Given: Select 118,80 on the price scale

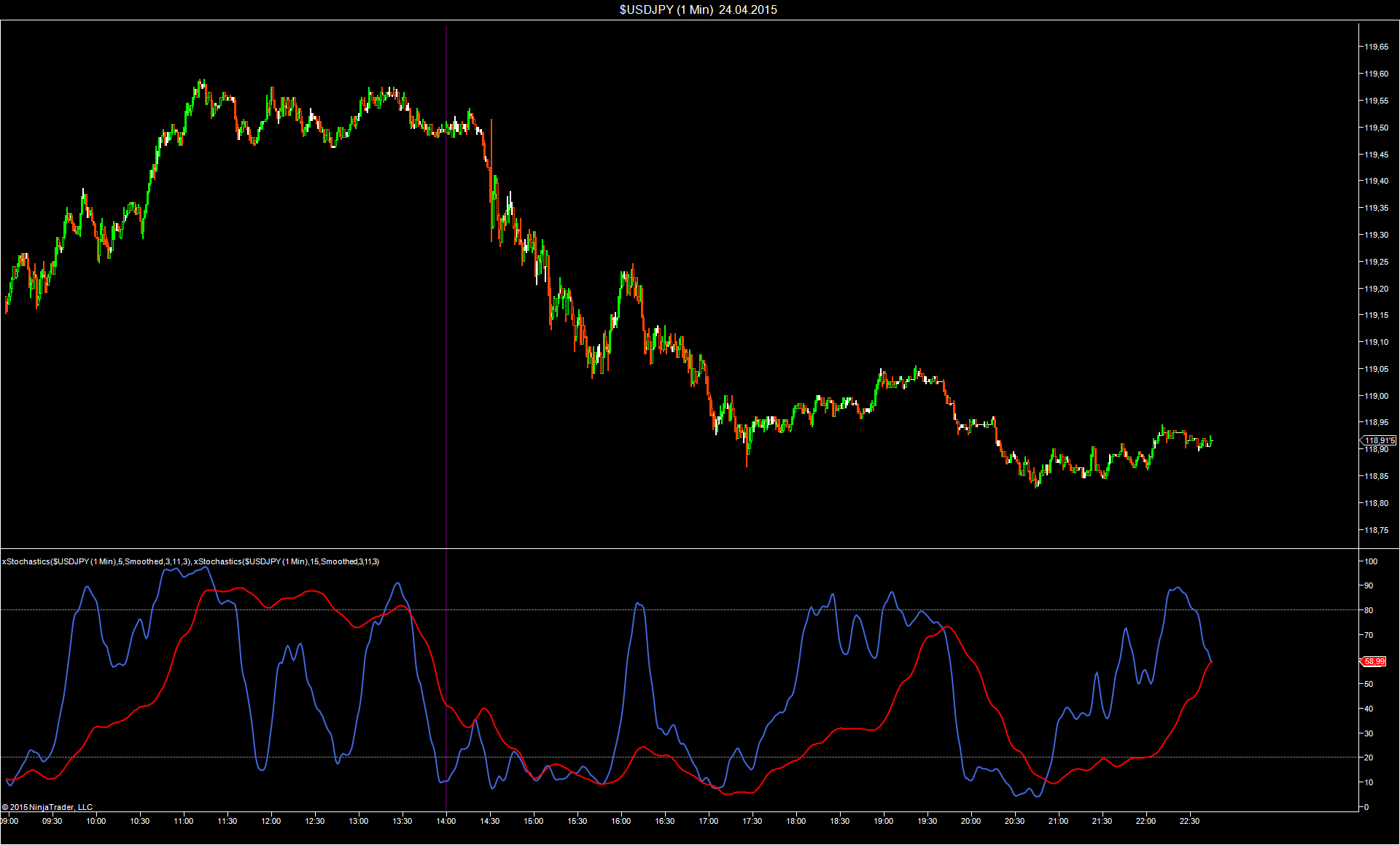Looking at the screenshot, I should 1377,503.
